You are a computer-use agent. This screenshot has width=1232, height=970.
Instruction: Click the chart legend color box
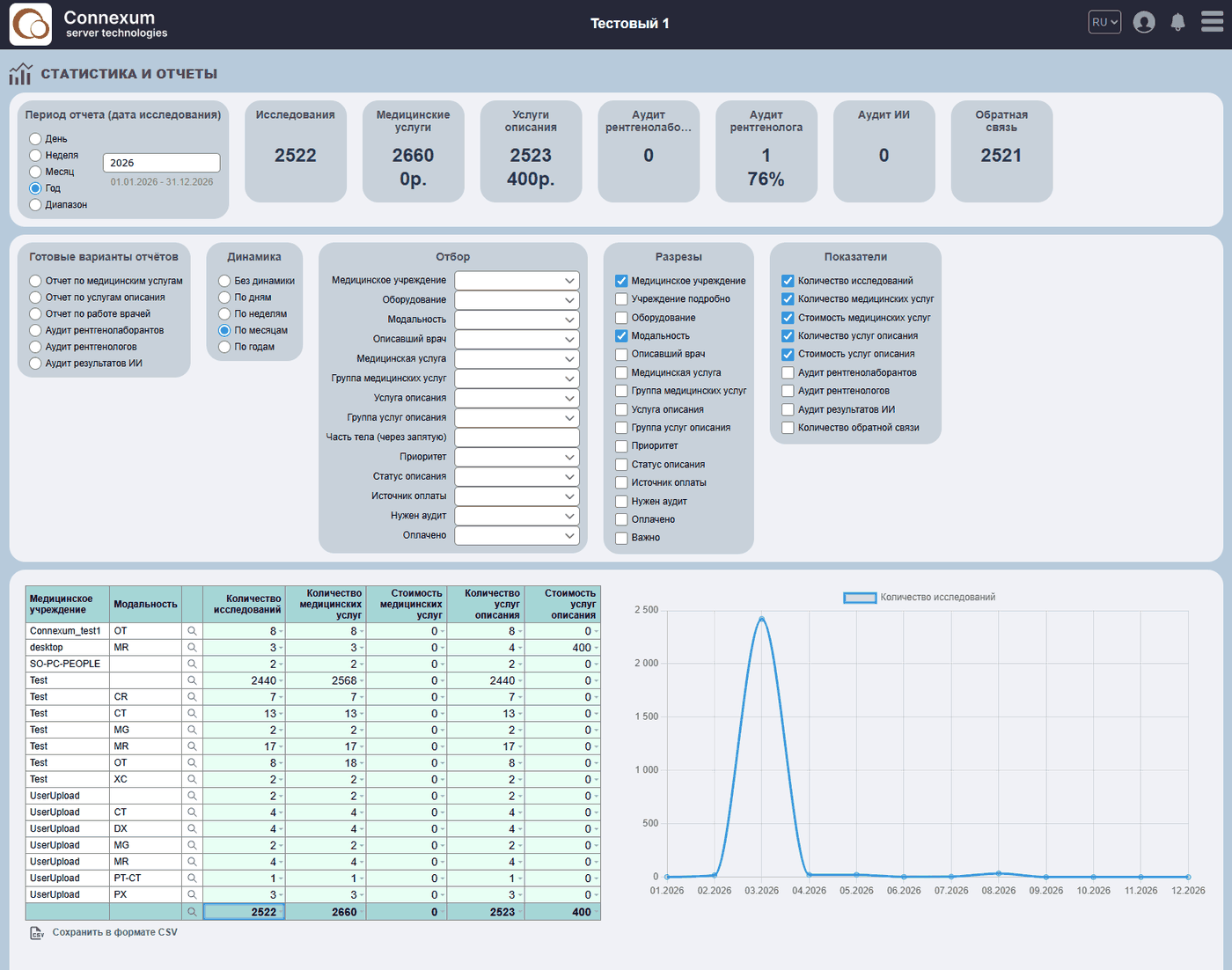pyautogui.click(x=860, y=598)
